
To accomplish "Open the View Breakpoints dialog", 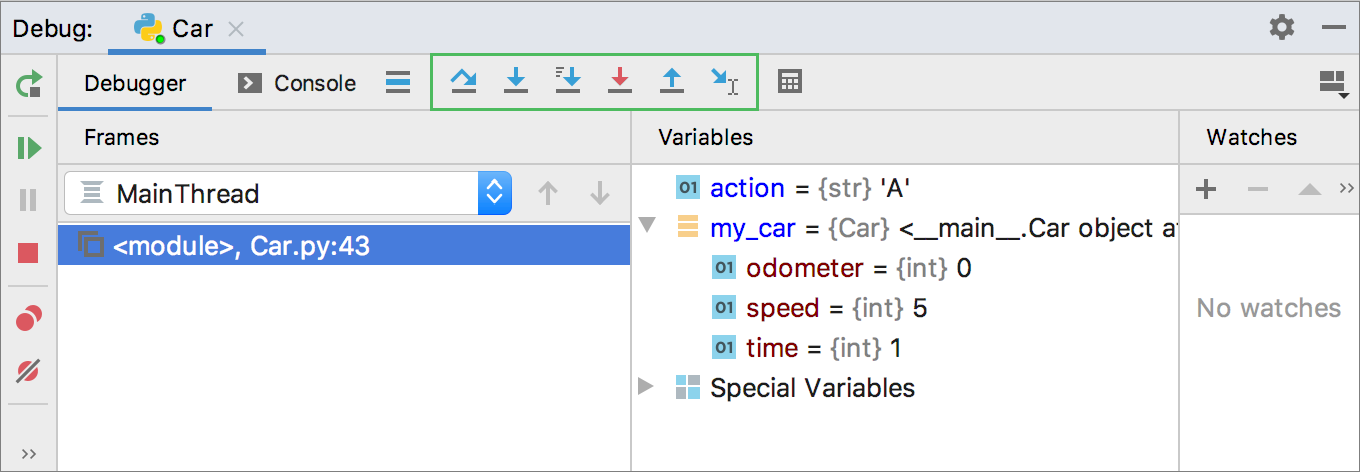I will click(x=28, y=319).
